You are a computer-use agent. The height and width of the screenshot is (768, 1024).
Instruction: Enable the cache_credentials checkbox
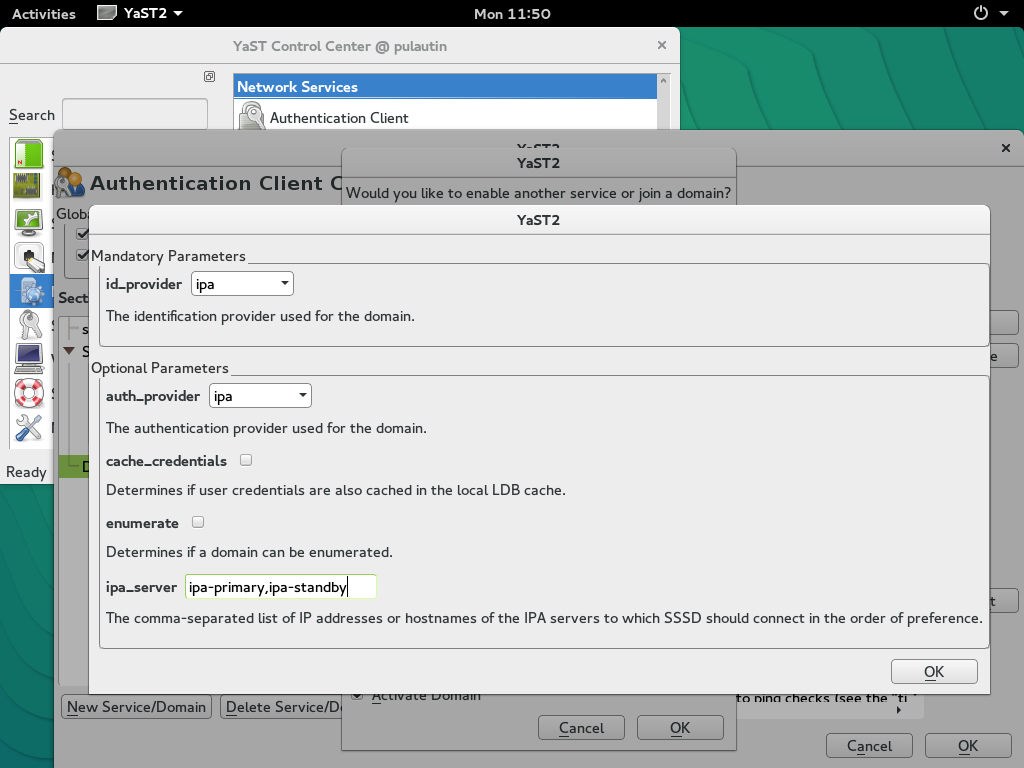point(245,459)
